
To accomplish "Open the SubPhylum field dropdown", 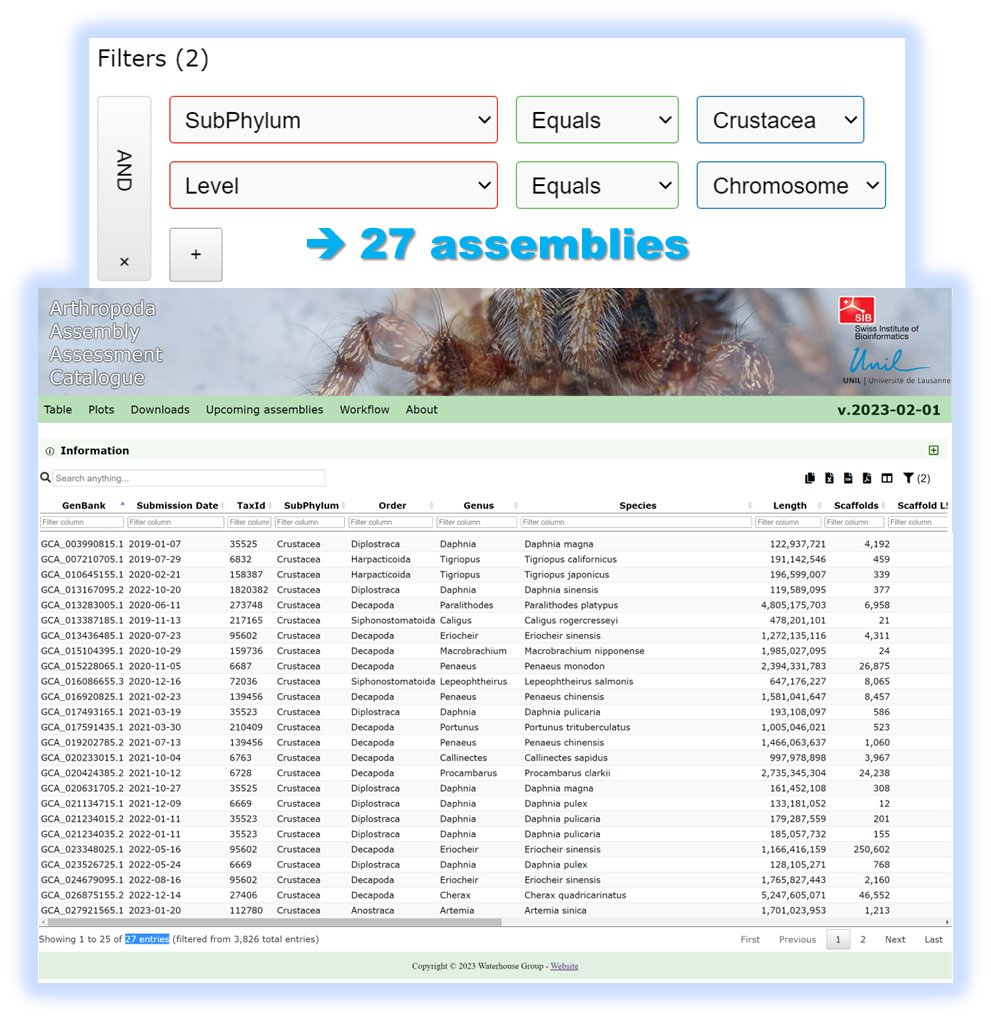I will pyautogui.click(x=333, y=120).
